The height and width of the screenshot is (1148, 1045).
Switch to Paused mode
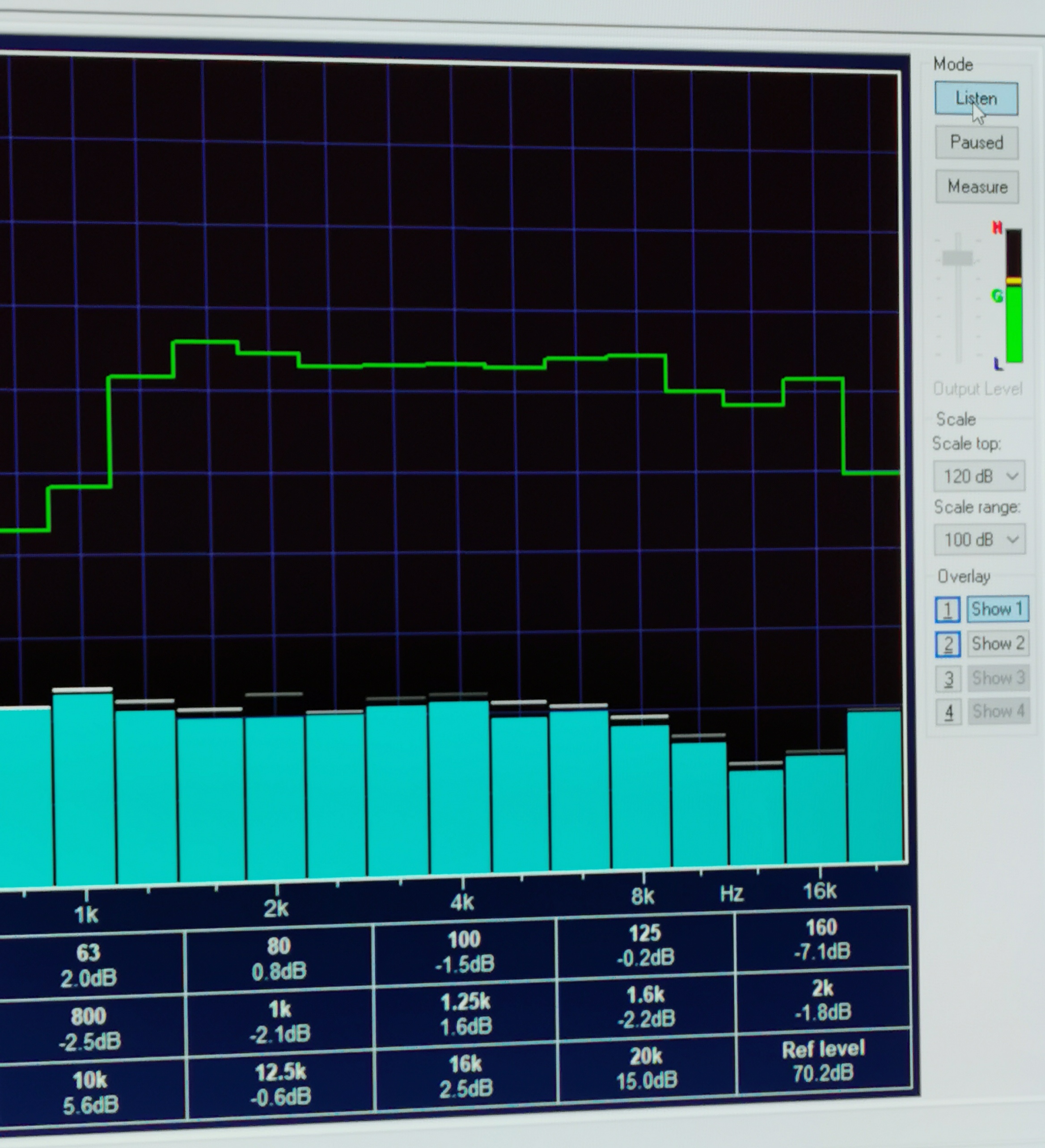click(x=976, y=142)
